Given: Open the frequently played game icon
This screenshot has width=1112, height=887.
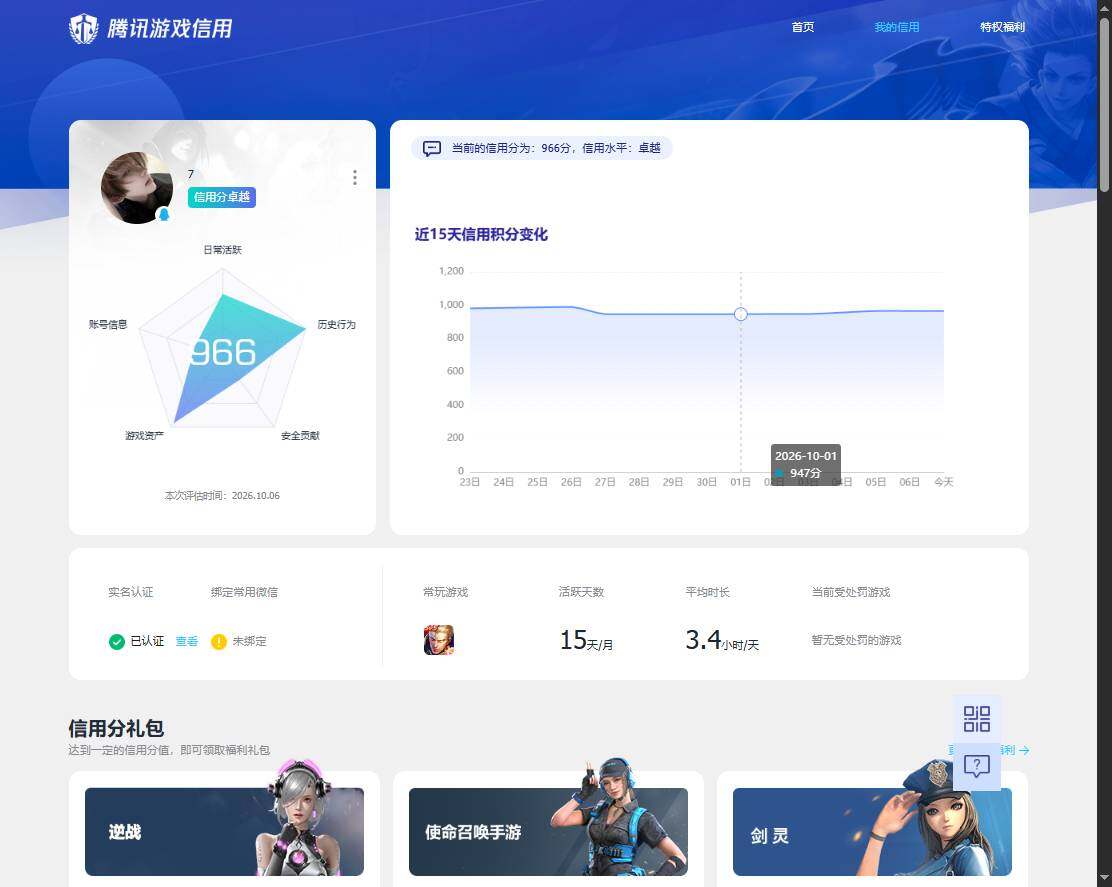Looking at the screenshot, I should (x=439, y=640).
